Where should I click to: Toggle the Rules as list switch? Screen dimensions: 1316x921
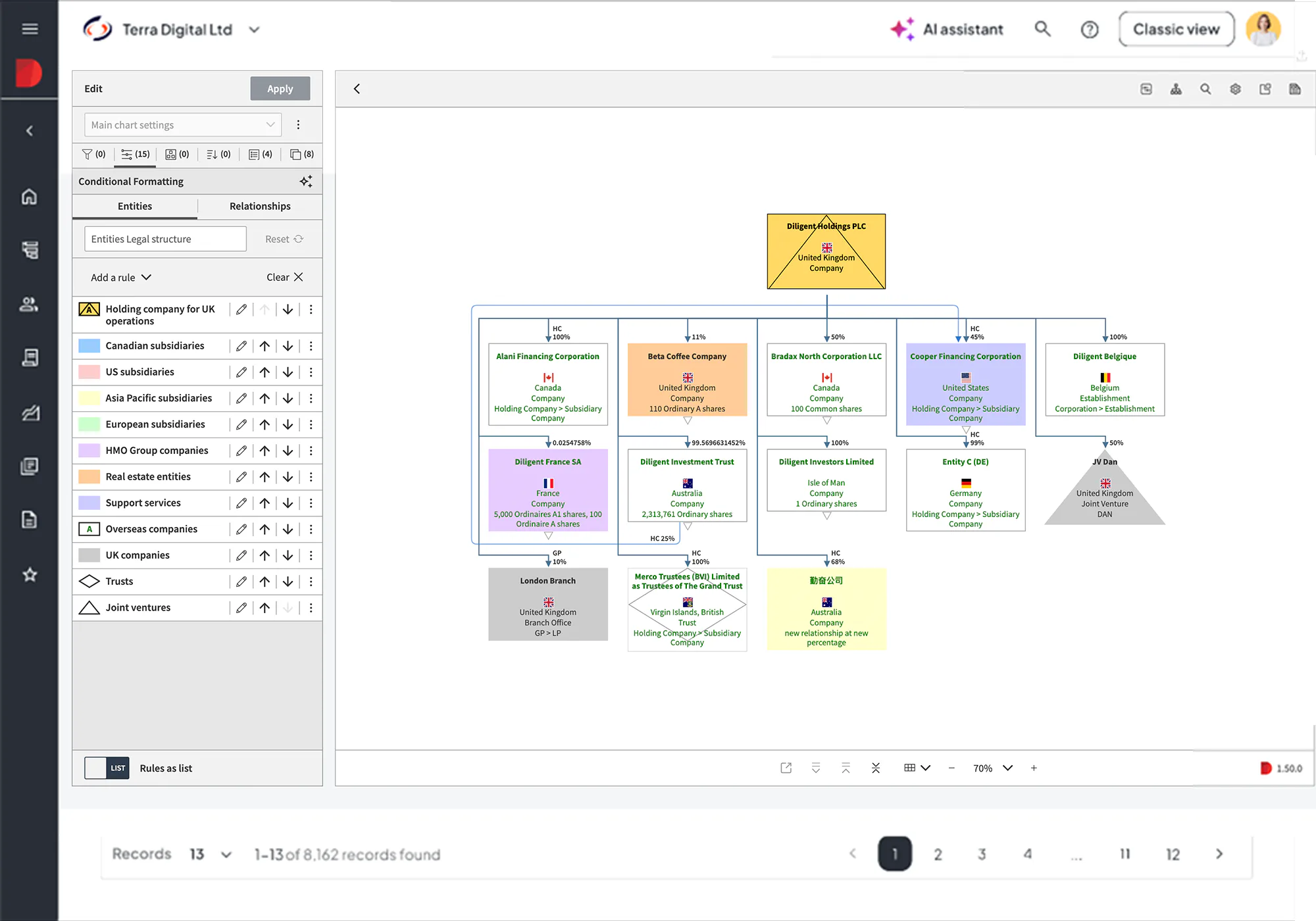tap(107, 768)
